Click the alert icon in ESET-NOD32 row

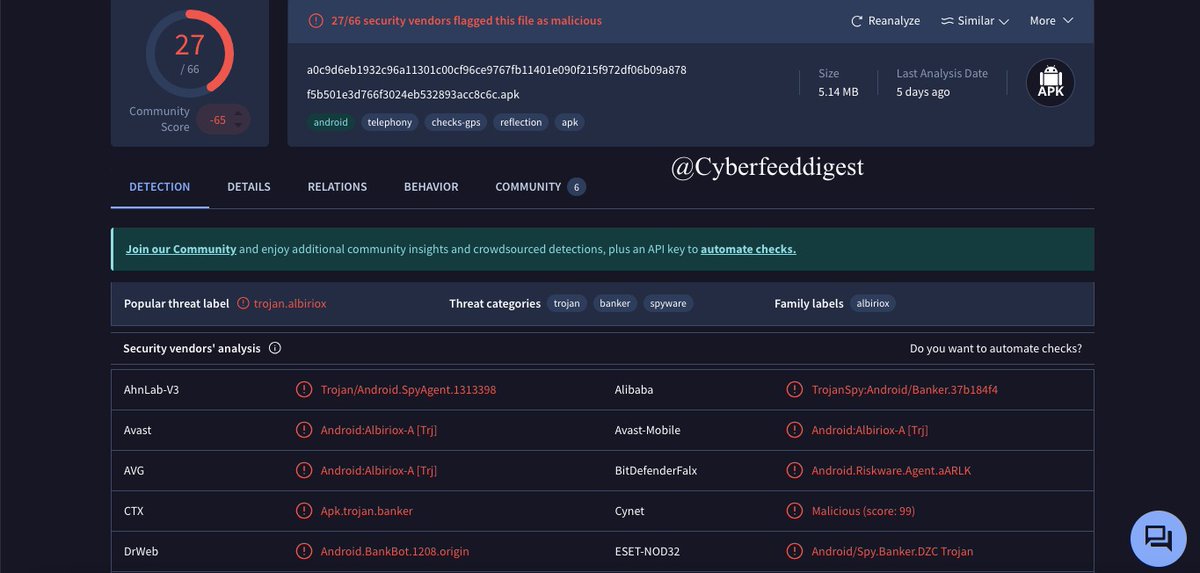(x=794, y=551)
